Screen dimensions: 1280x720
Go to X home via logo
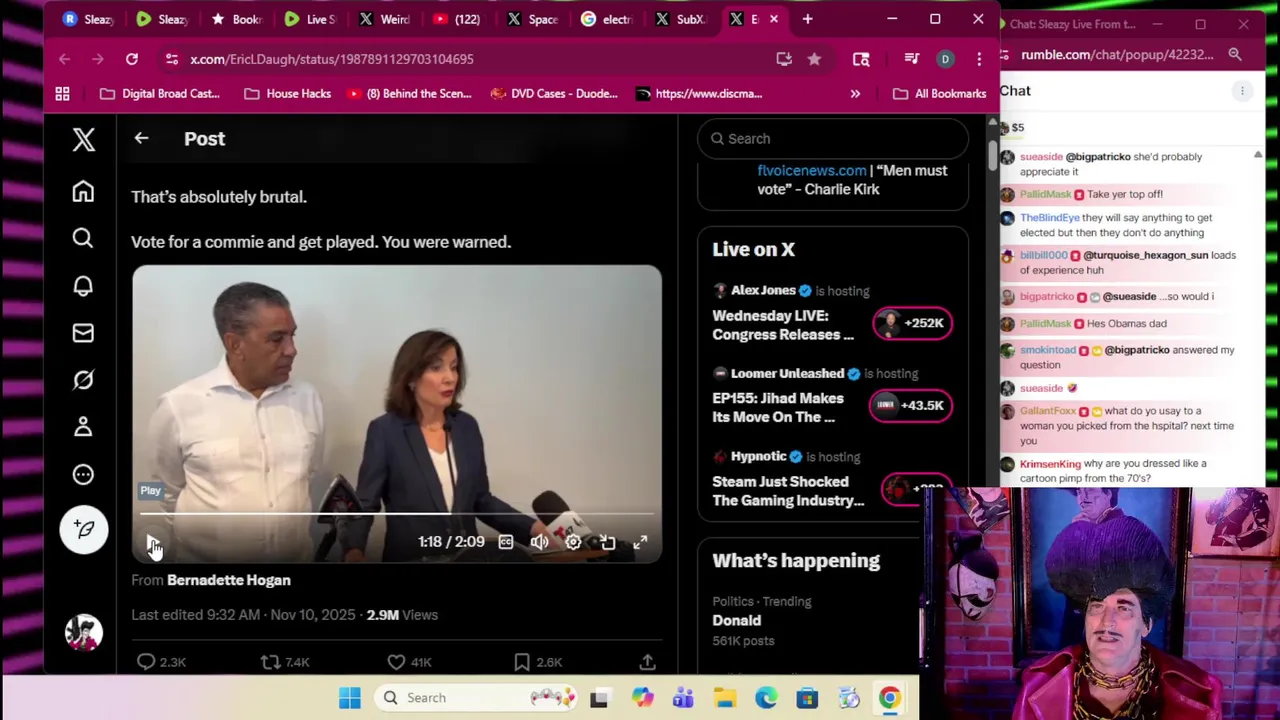83,139
